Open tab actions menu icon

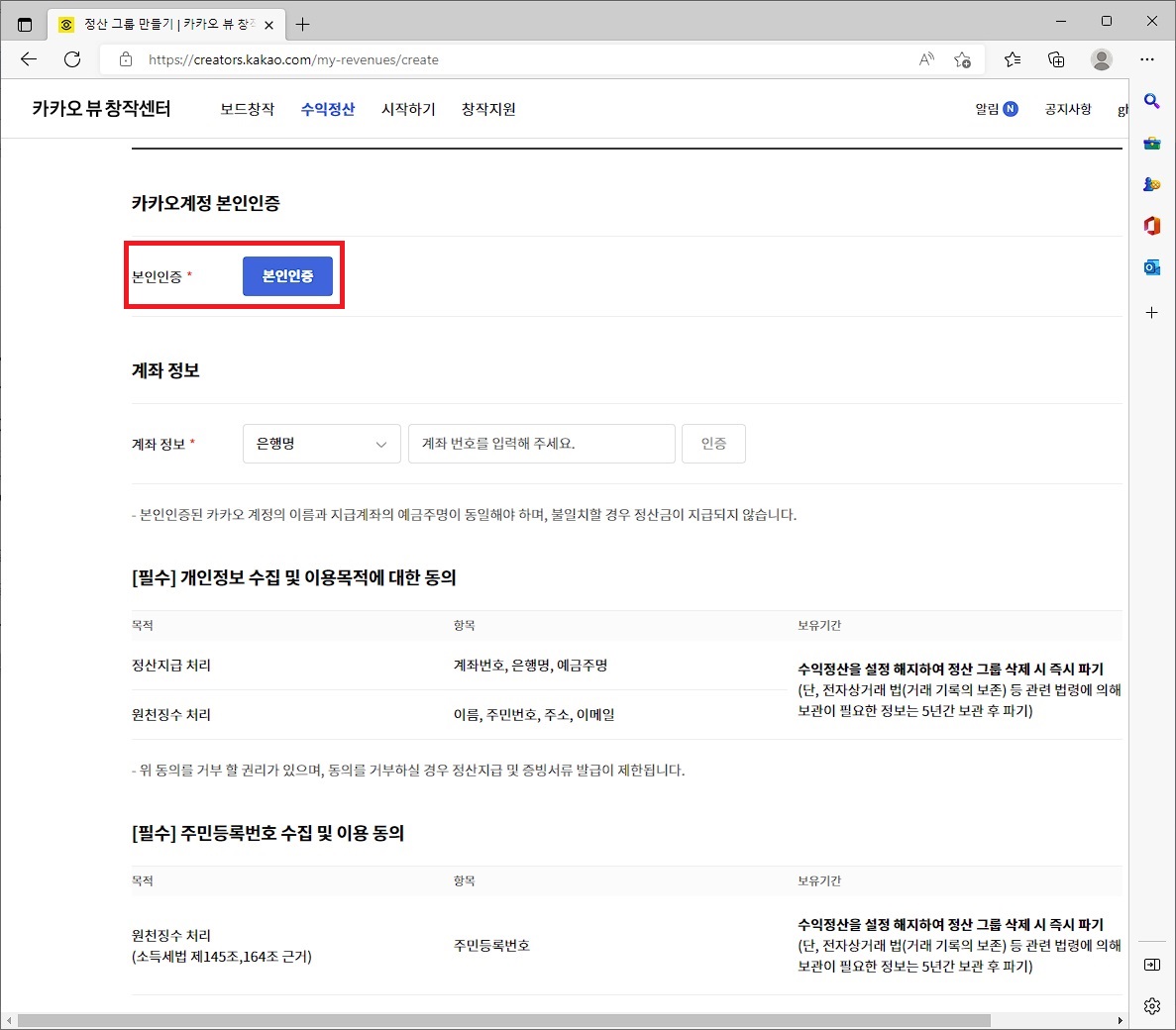[25, 24]
